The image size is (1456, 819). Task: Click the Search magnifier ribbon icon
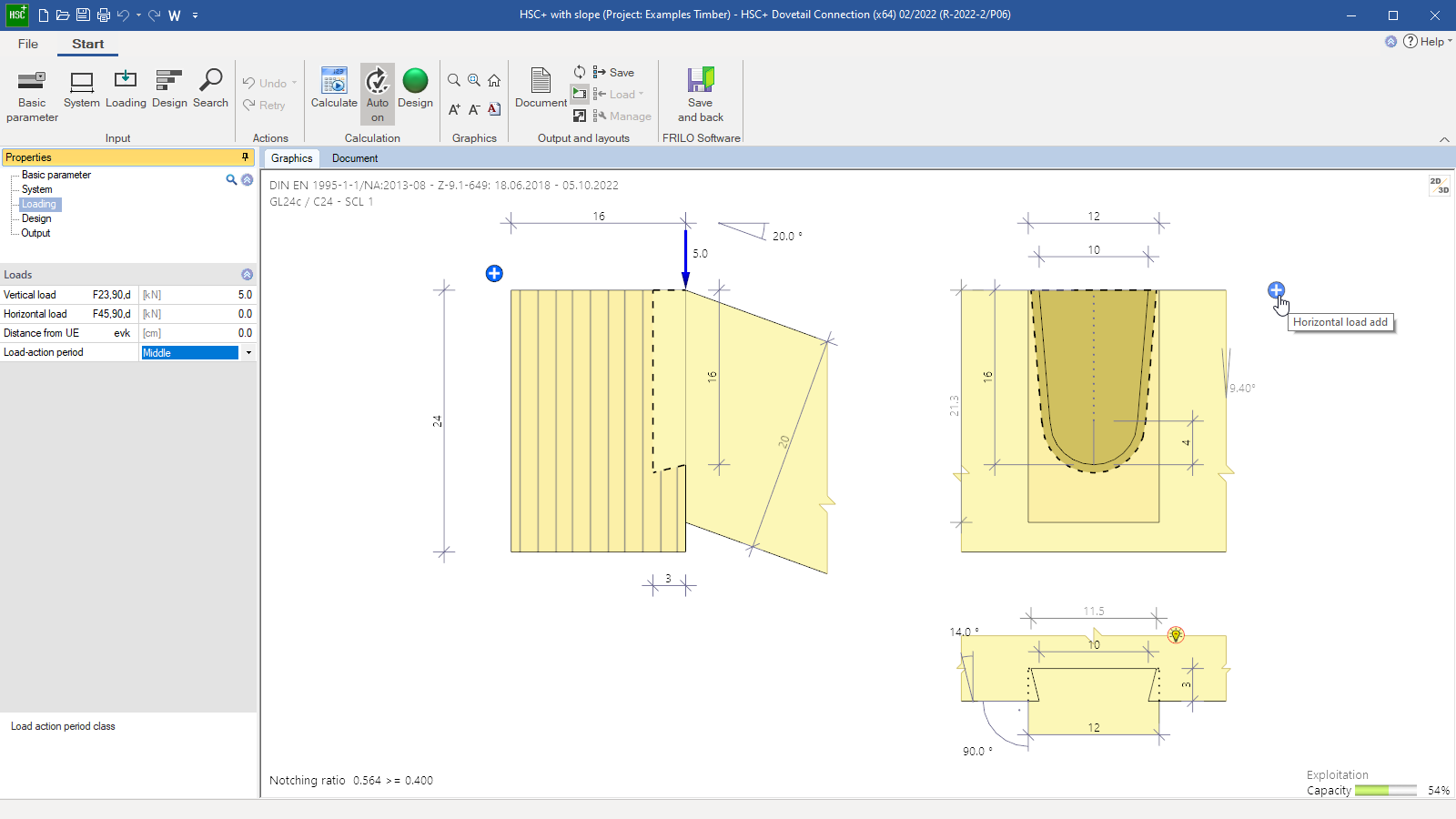point(210,90)
